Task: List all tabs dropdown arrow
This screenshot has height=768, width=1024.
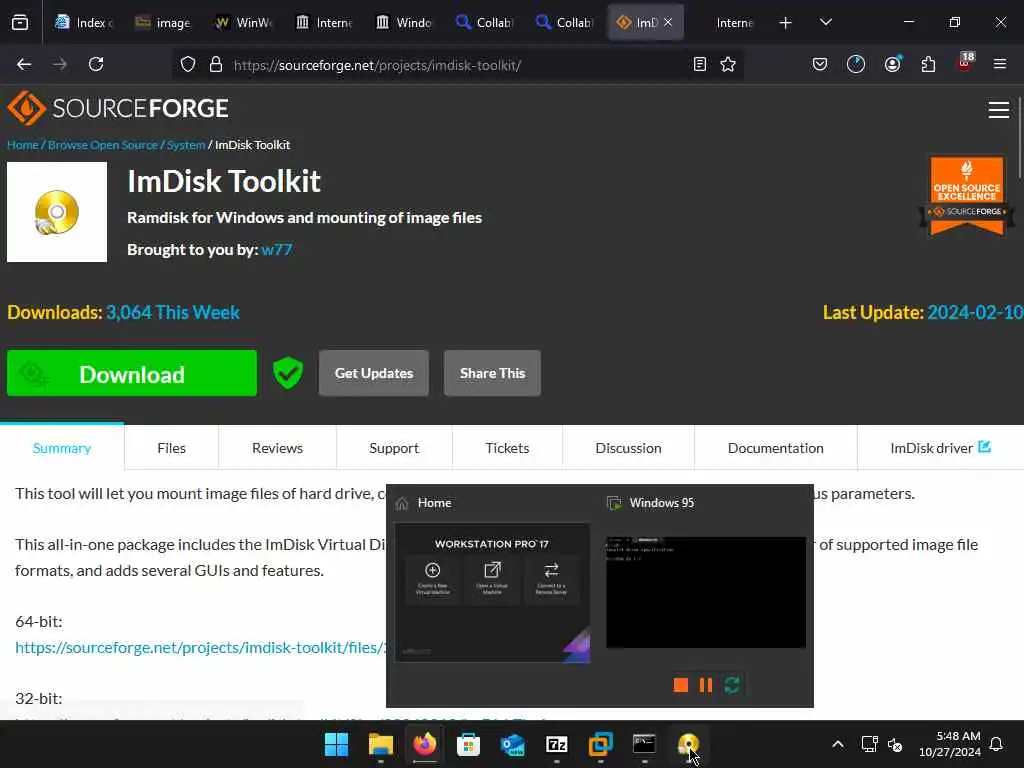Action: [825, 22]
